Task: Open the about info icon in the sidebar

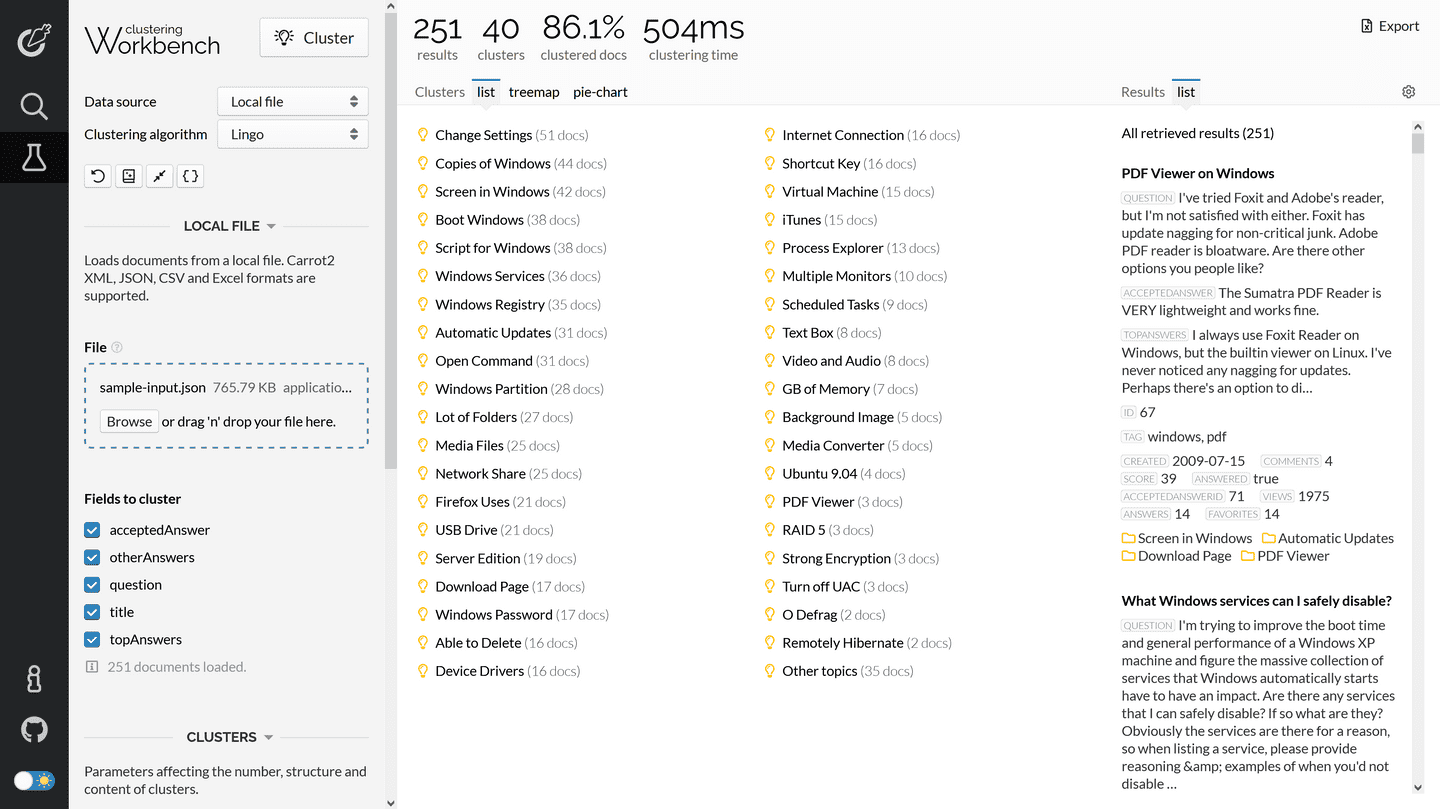Action: [x=34, y=678]
